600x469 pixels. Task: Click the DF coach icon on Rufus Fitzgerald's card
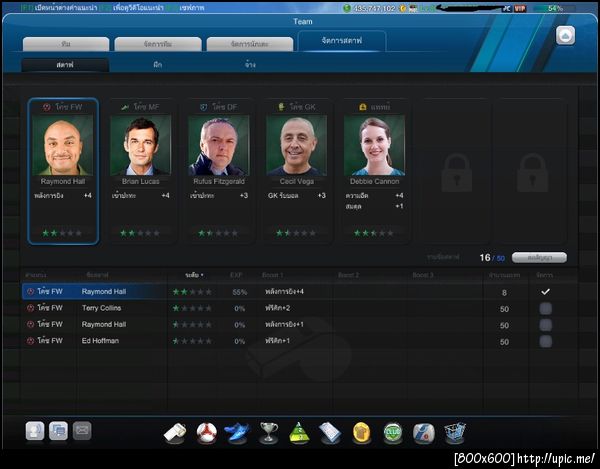pos(204,107)
